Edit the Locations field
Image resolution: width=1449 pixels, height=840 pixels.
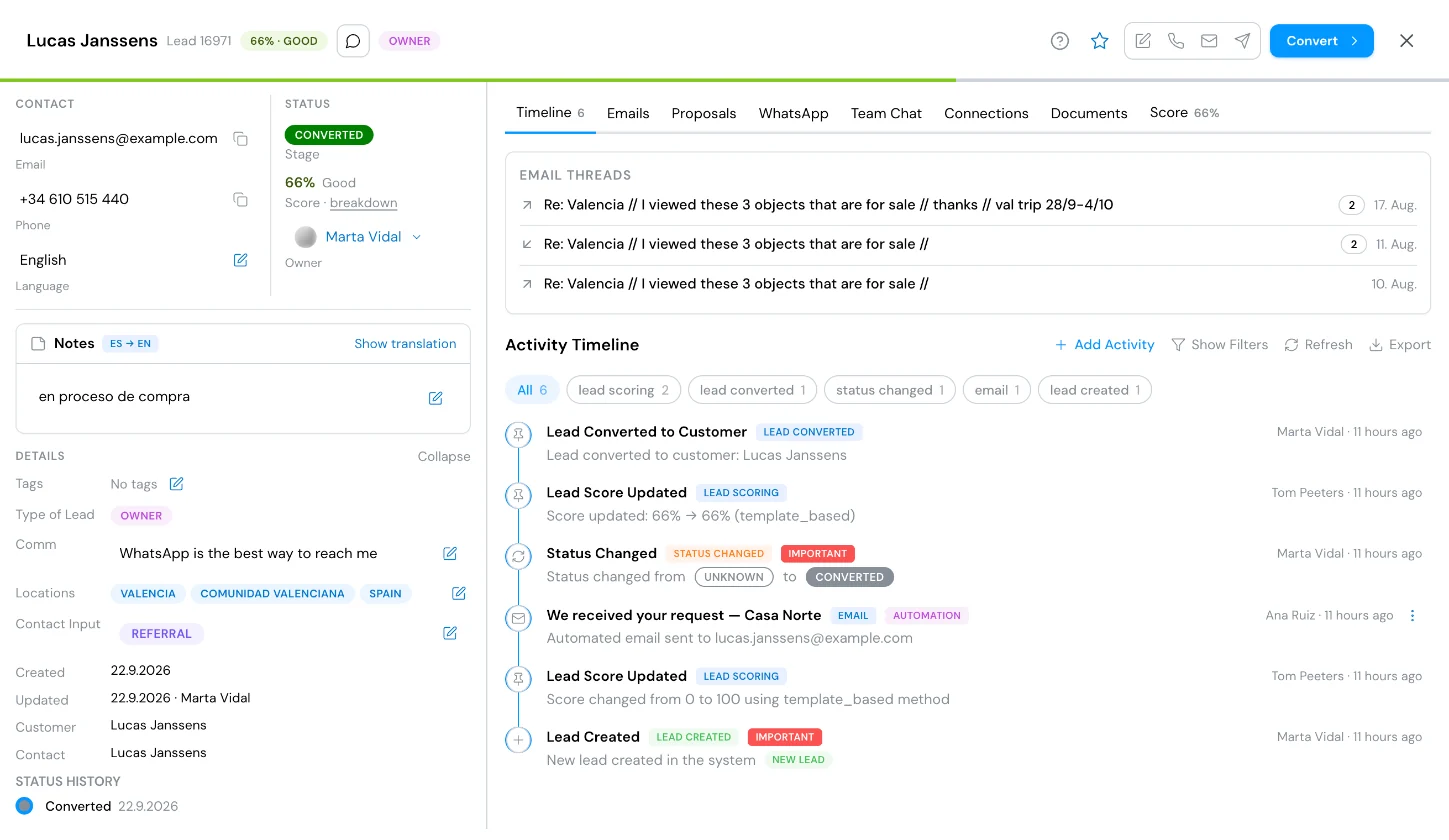(459, 594)
